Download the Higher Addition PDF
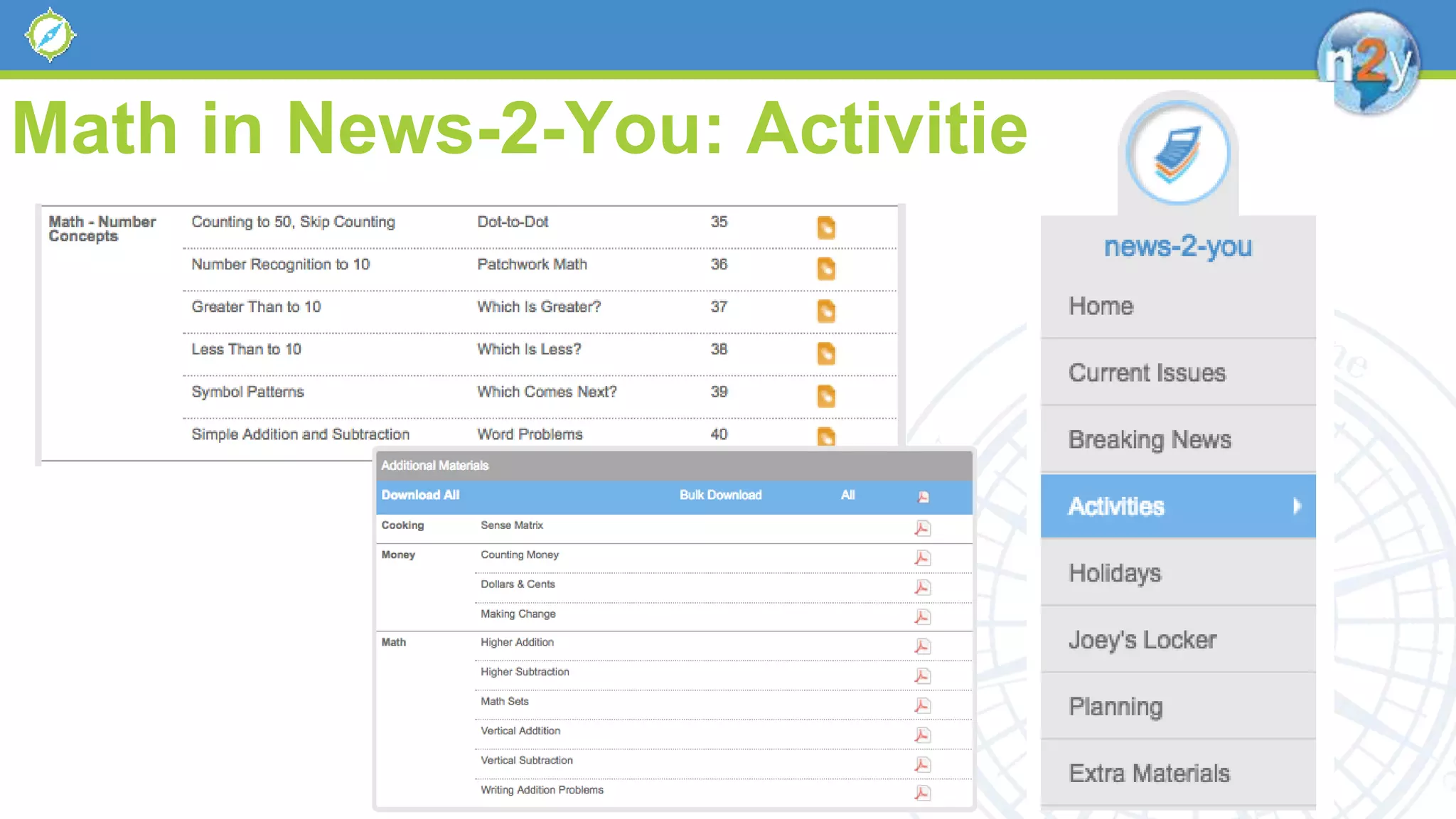The image size is (1456, 819). point(922,646)
